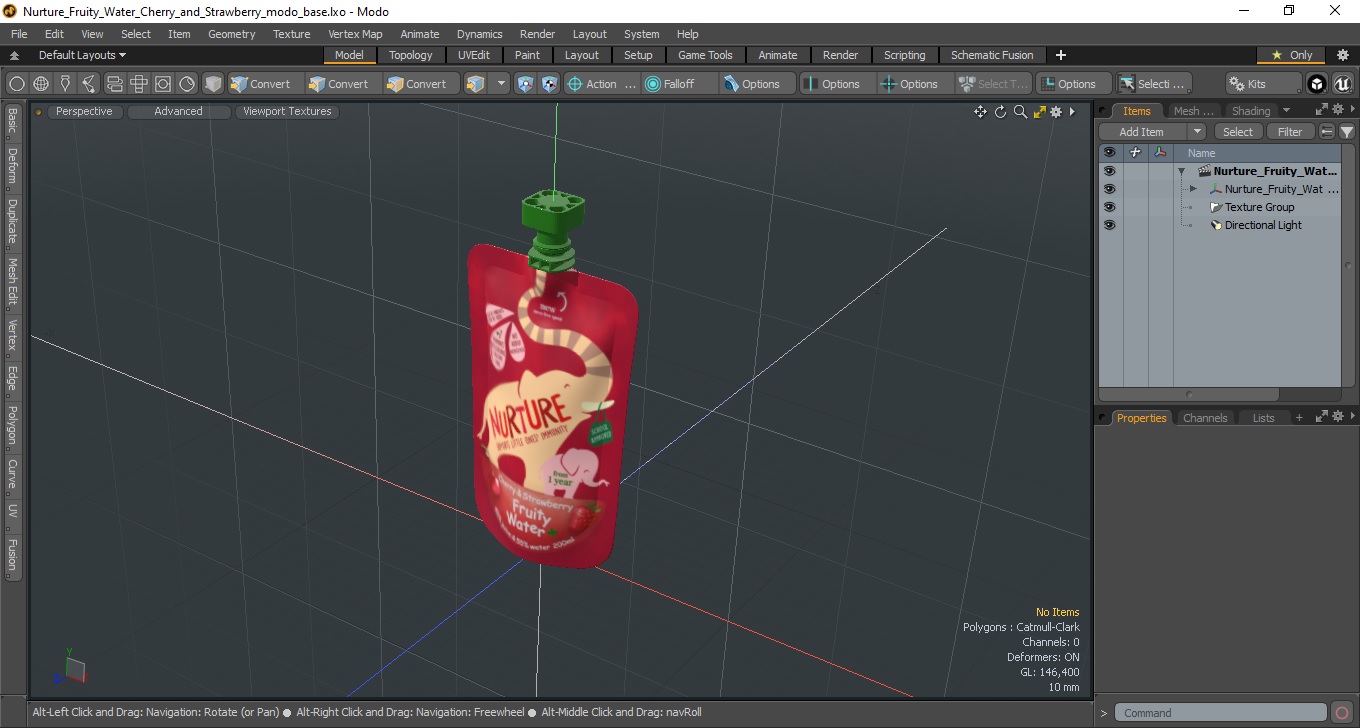1360x728 pixels.
Task: Switch to the Schematic Fusion tab
Action: (x=992, y=55)
